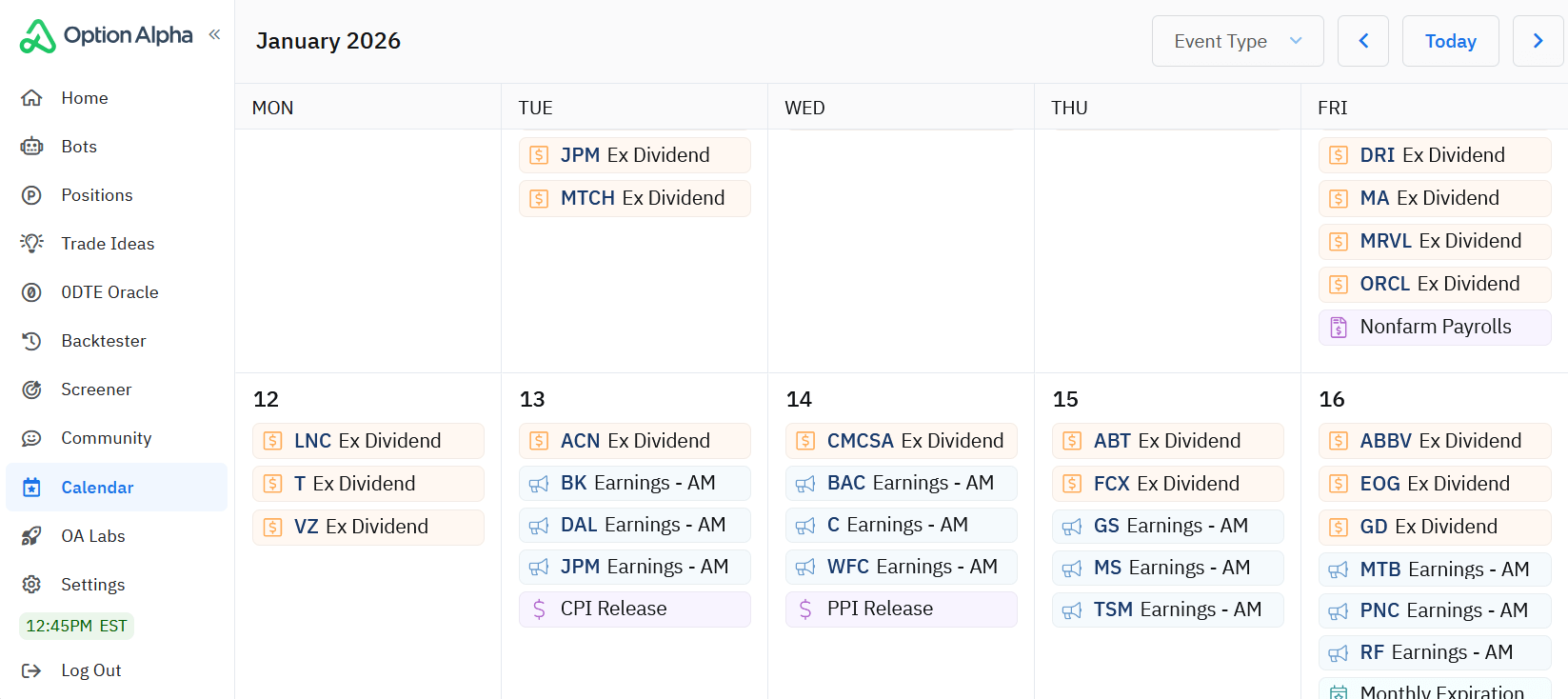Select LNC Ex Dividend event
This screenshot has height=699, width=1568.
[x=368, y=441]
